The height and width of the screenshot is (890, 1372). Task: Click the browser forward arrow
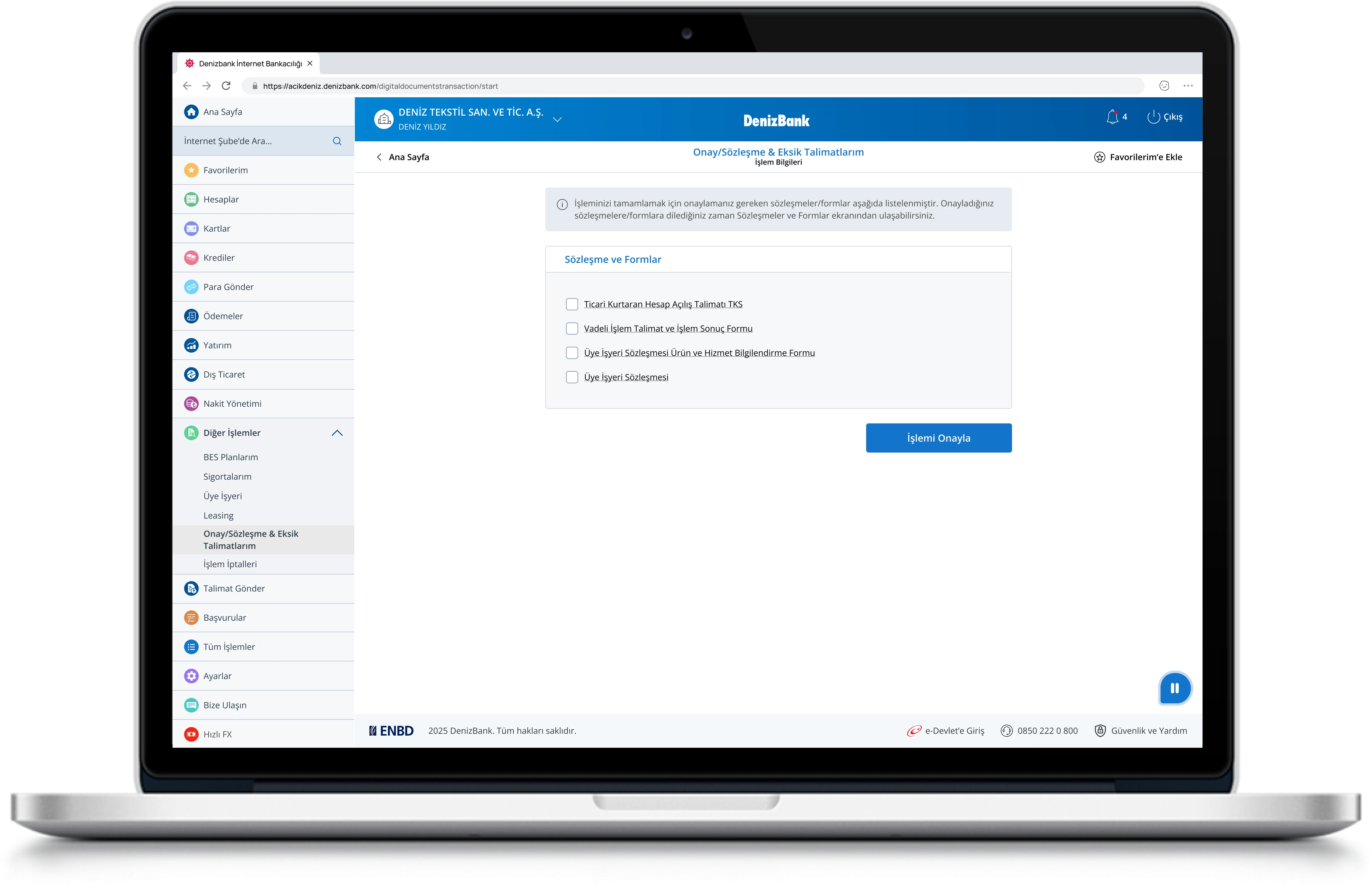[206, 86]
